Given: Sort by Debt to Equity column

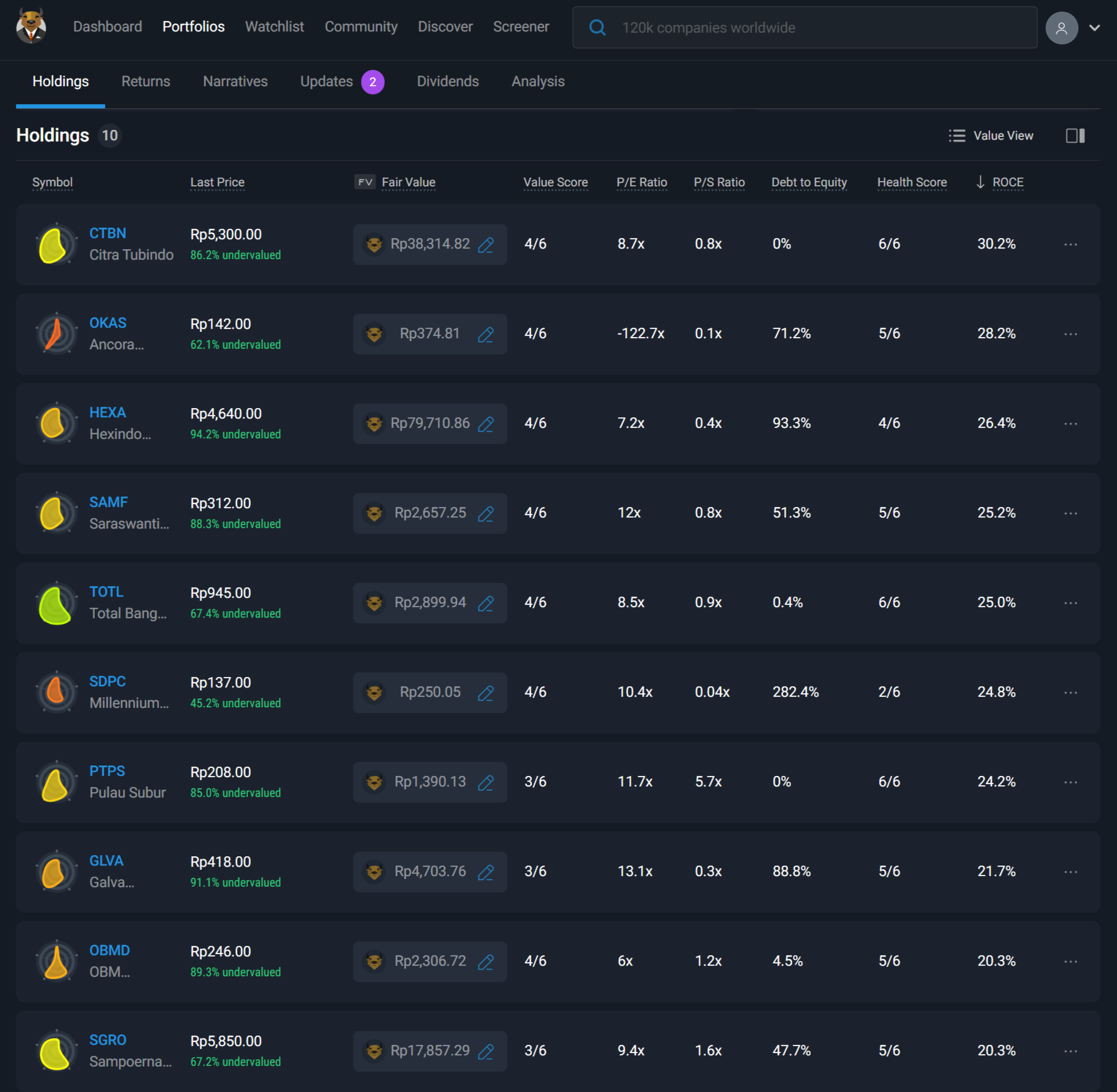Looking at the screenshot, I should pos(809,182).
